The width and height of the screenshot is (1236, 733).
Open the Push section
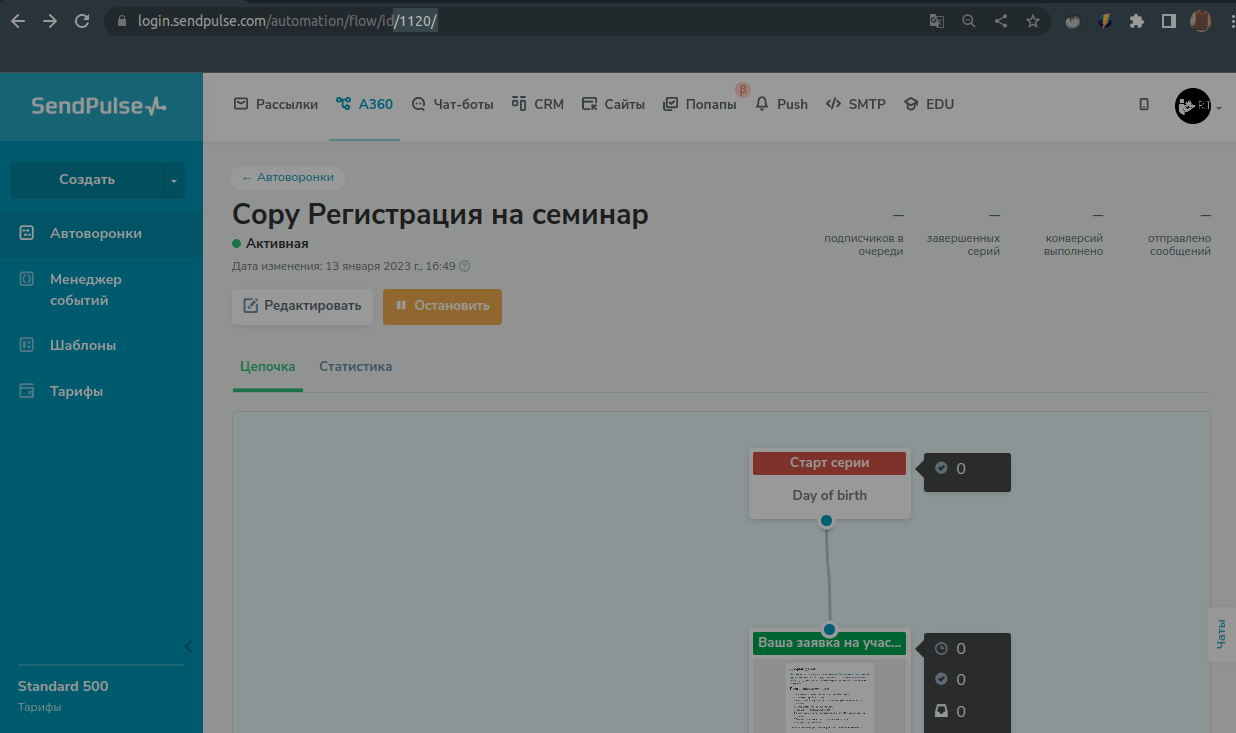point(781,104)
